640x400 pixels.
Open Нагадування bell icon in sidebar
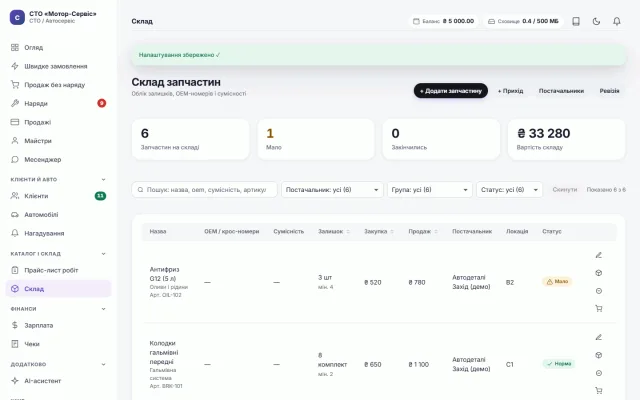pos(15,233)
